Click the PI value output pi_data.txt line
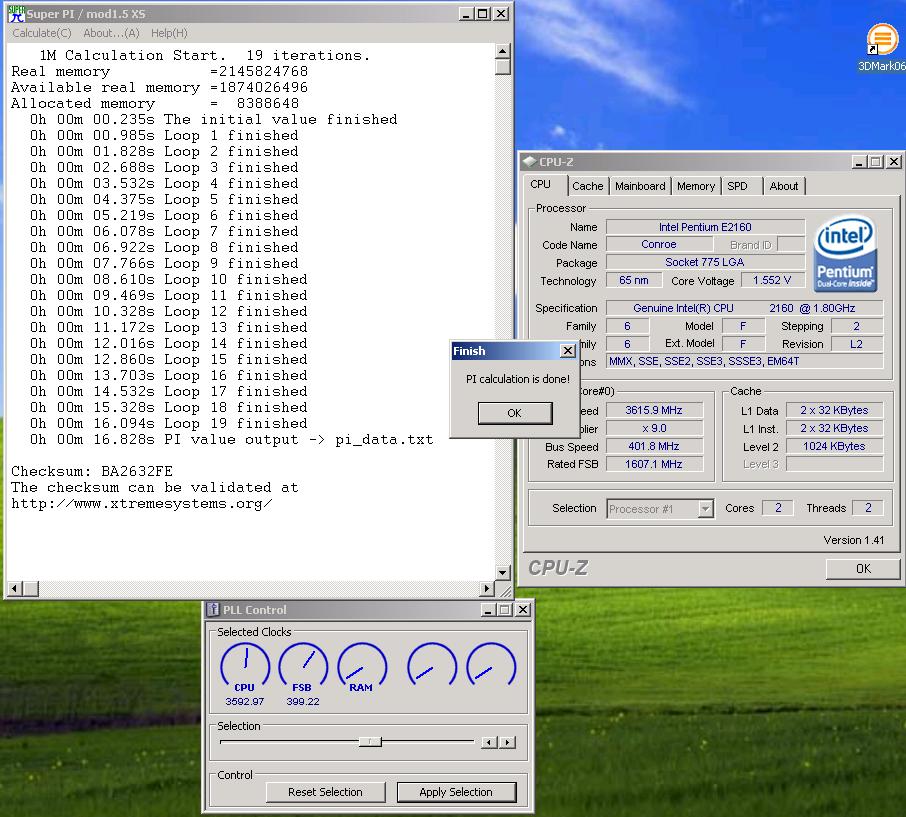Image resolution: width=906 pixels, height=817 pixels. [232, 439]
